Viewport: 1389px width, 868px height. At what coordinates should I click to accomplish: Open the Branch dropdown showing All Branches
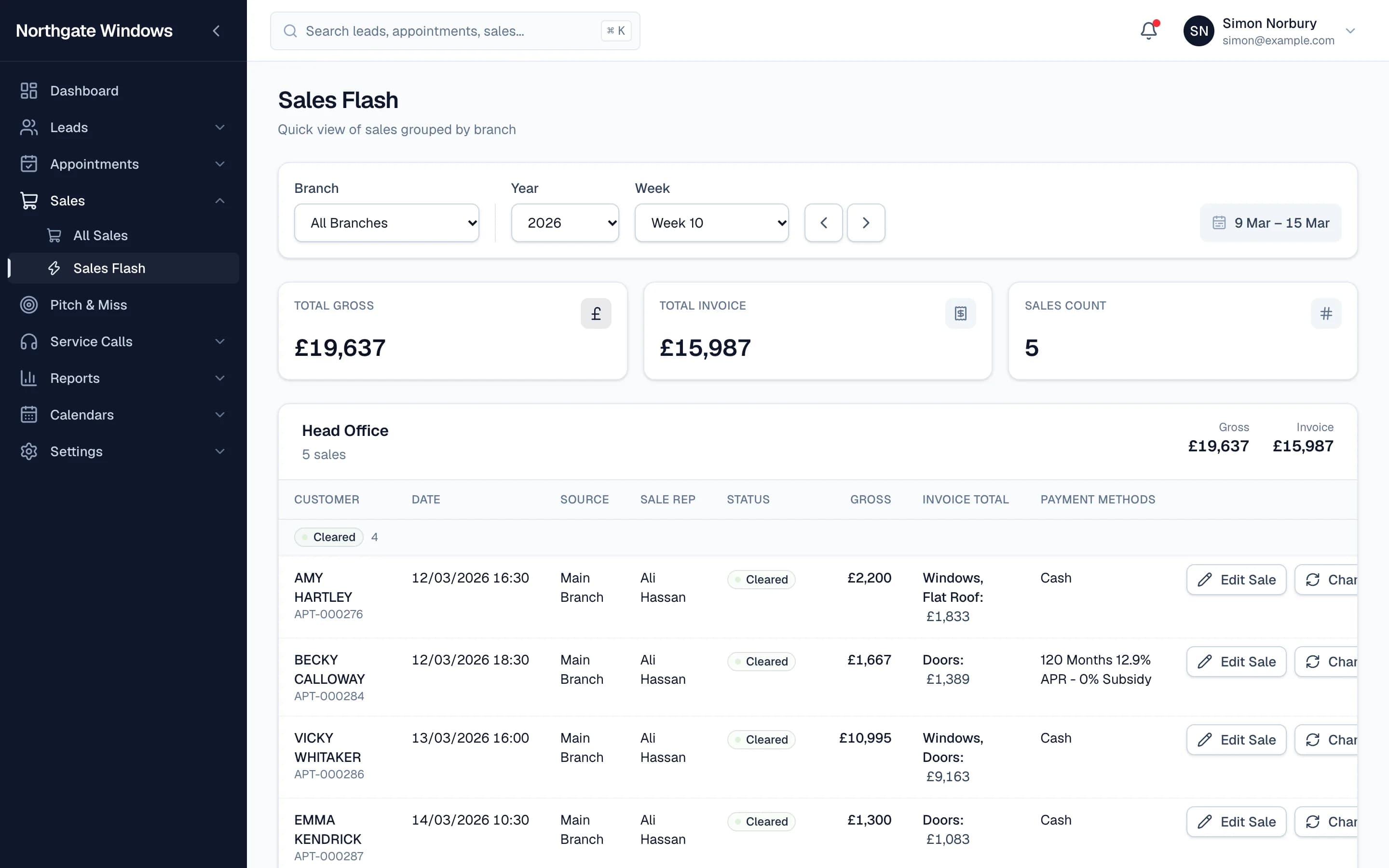[x=386, y=223]
